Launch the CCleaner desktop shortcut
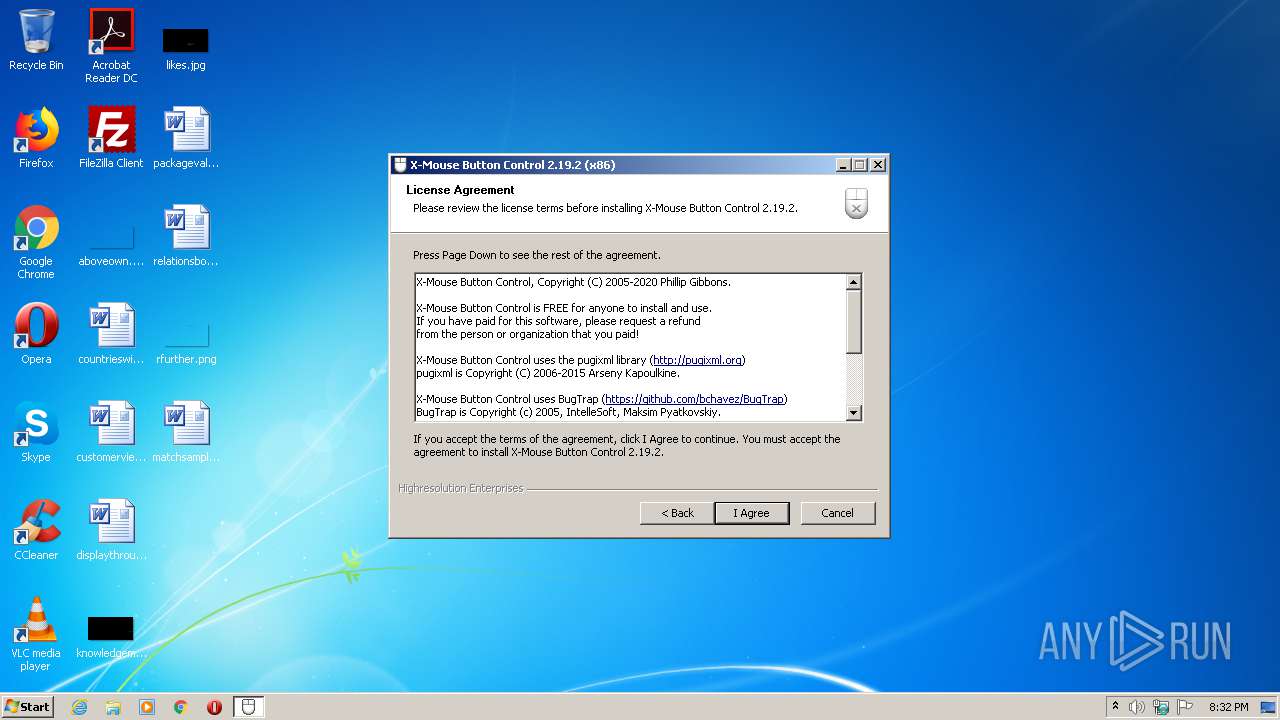1280x720 pixels. pyautogui.click(x=36, y=530)
